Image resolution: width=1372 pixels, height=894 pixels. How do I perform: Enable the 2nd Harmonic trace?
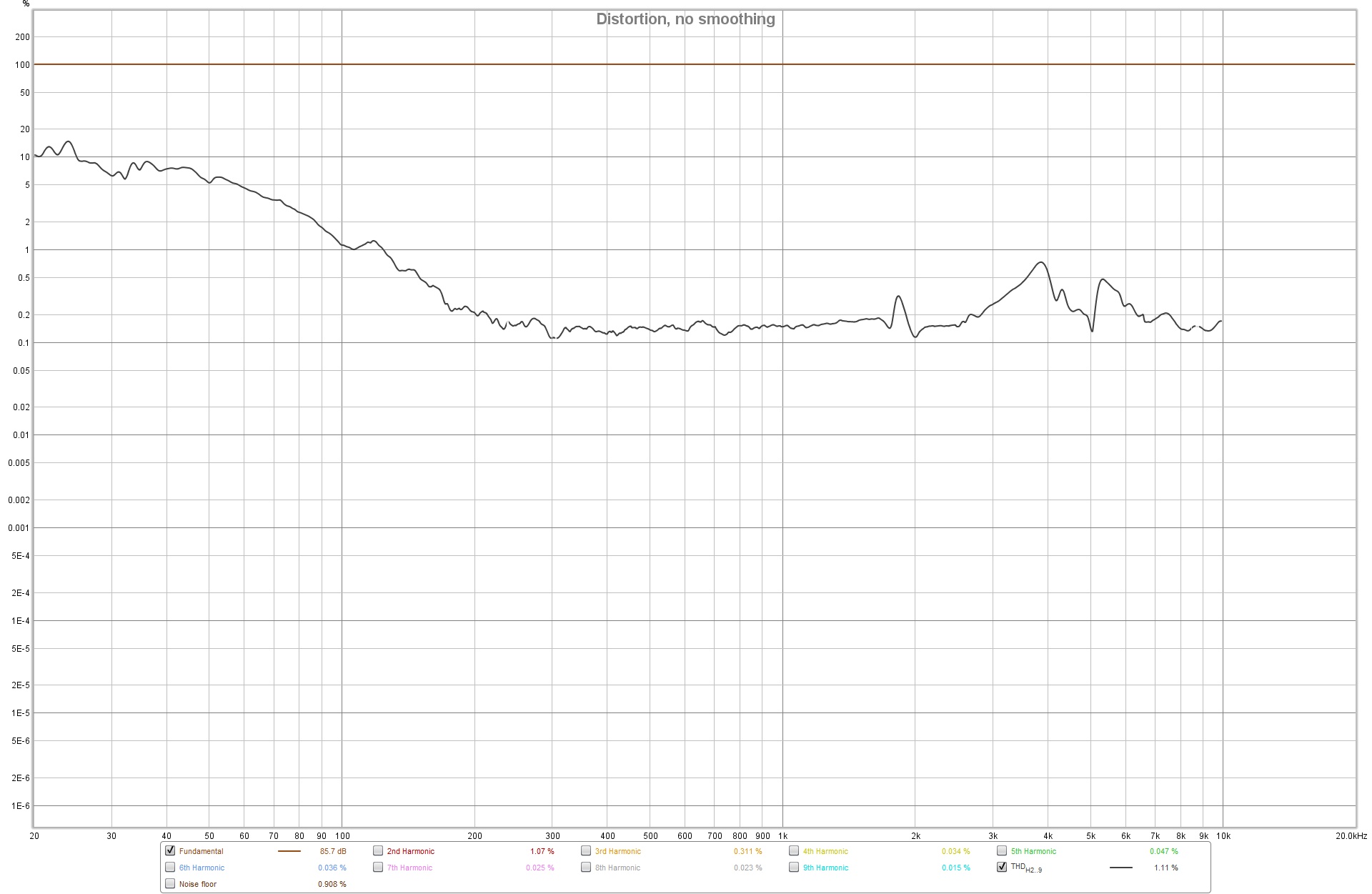pyautogui.click(x=378, y=850)
